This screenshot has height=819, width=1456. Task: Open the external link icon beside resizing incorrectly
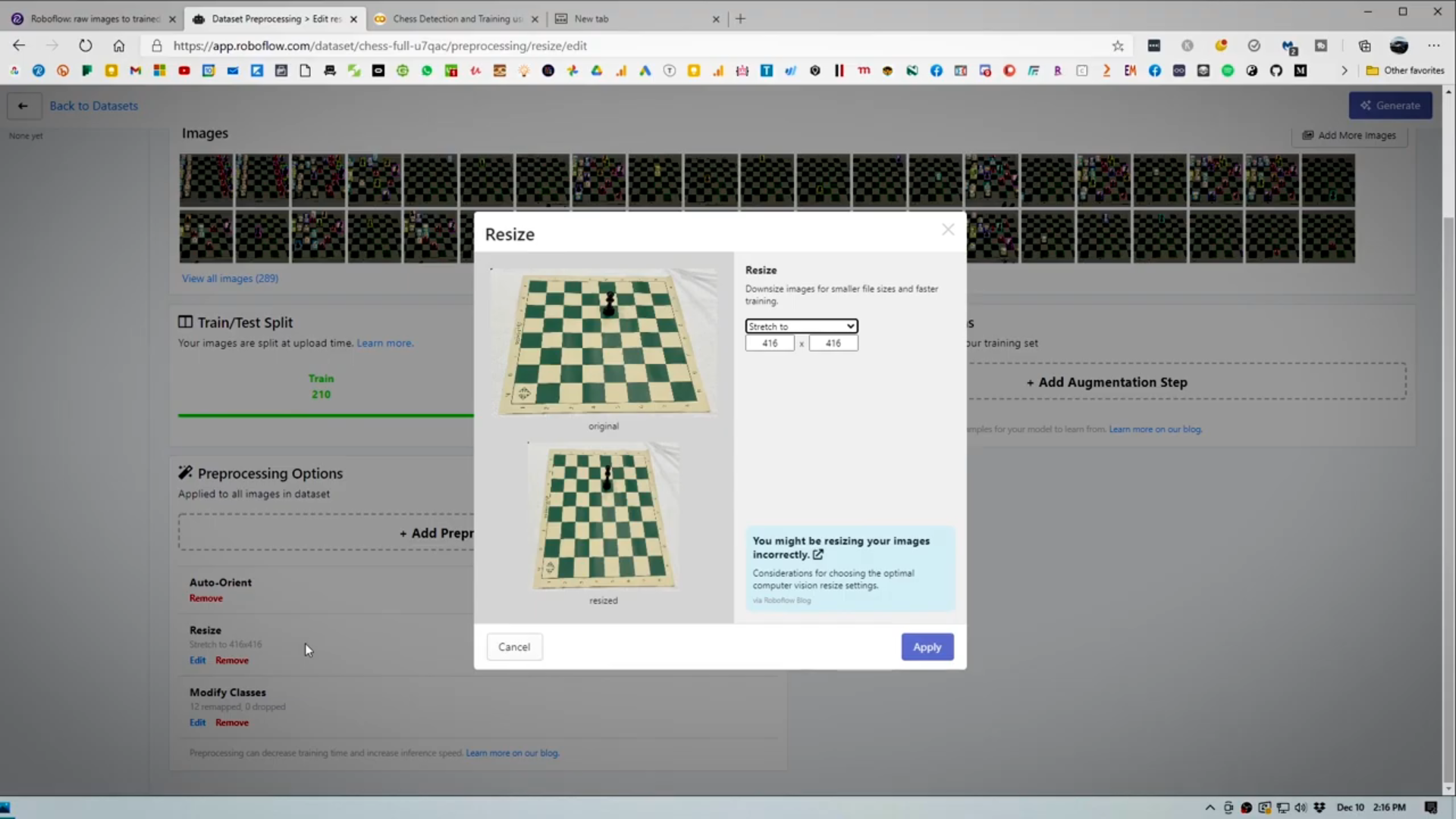818,554
